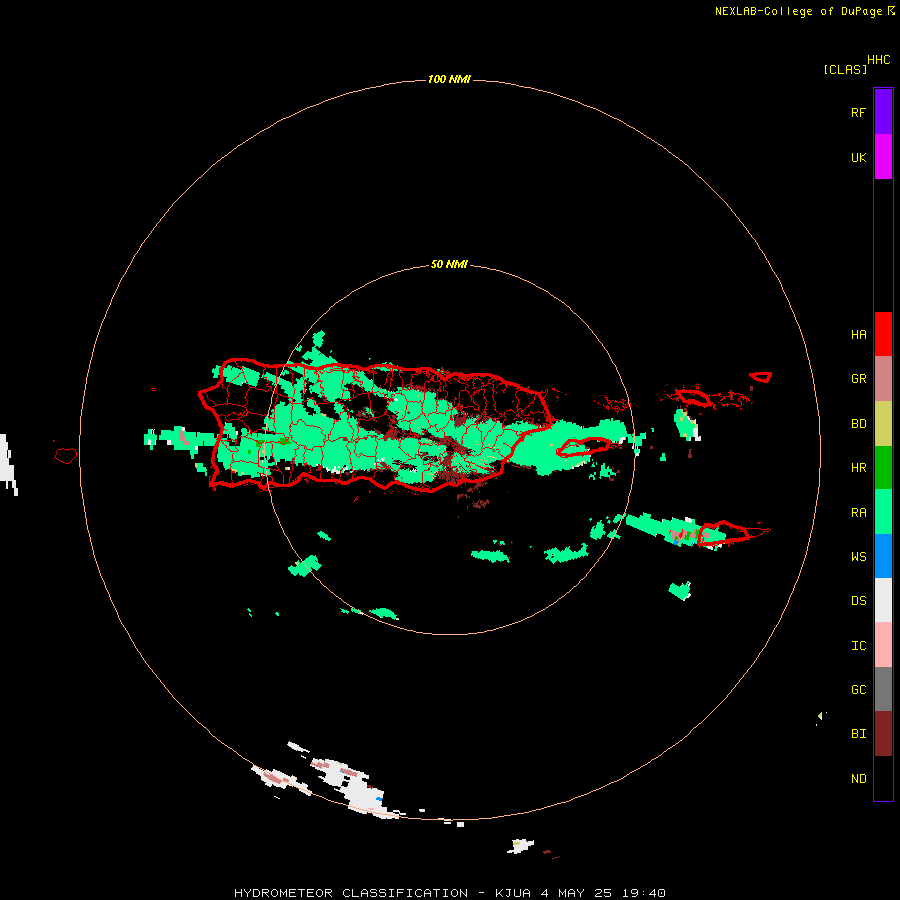The image size is (900, 900).
Task: Click the 100 NMI range ring label
Action: click(x=449, y=79)
